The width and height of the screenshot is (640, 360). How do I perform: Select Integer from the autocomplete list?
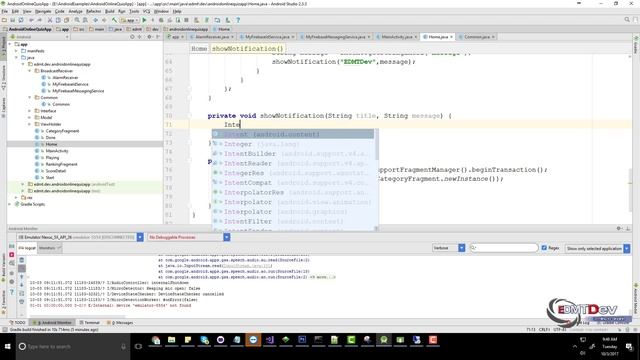tap(293, 144)
